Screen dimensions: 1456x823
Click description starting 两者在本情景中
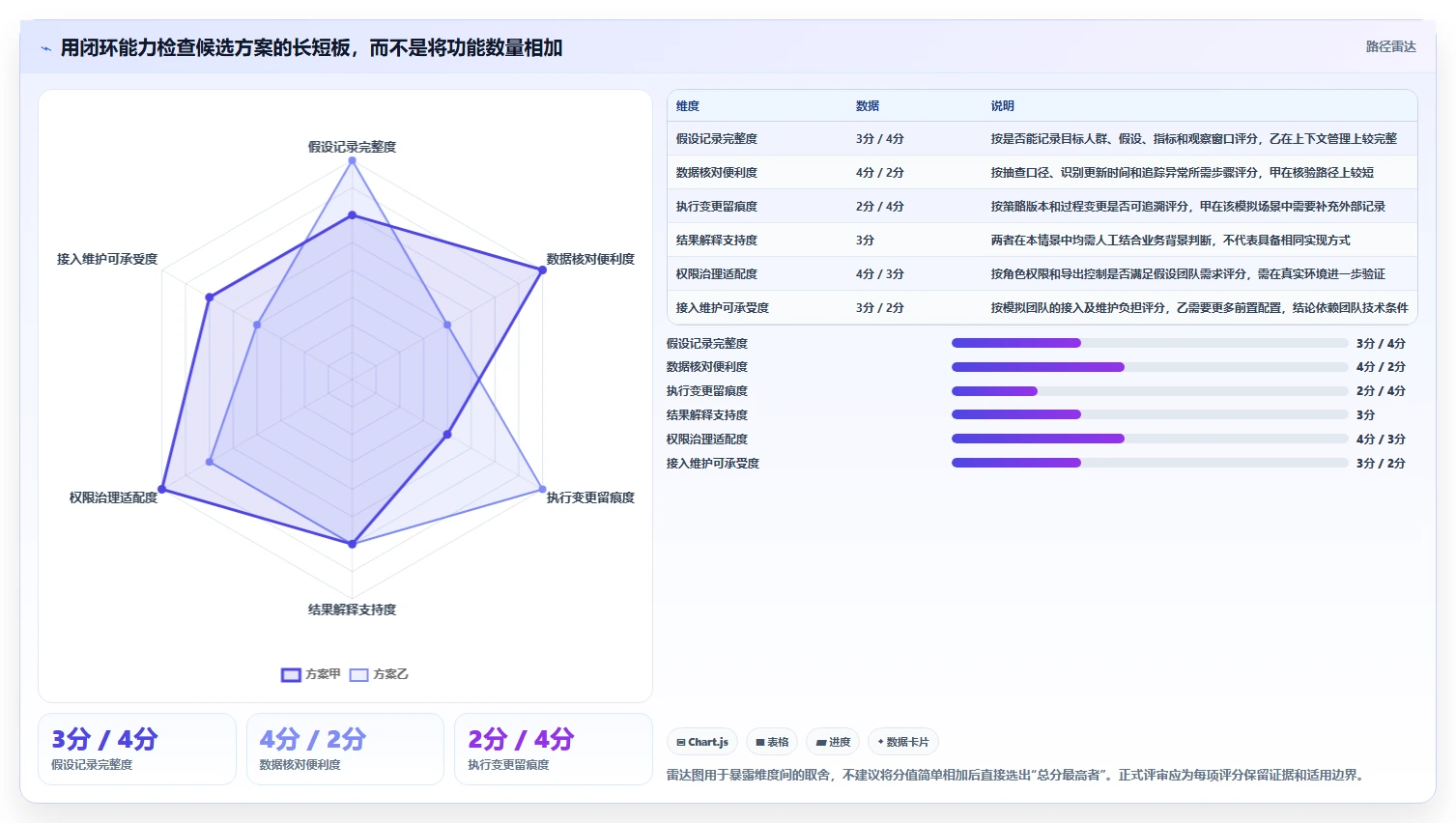point(1170,241)
